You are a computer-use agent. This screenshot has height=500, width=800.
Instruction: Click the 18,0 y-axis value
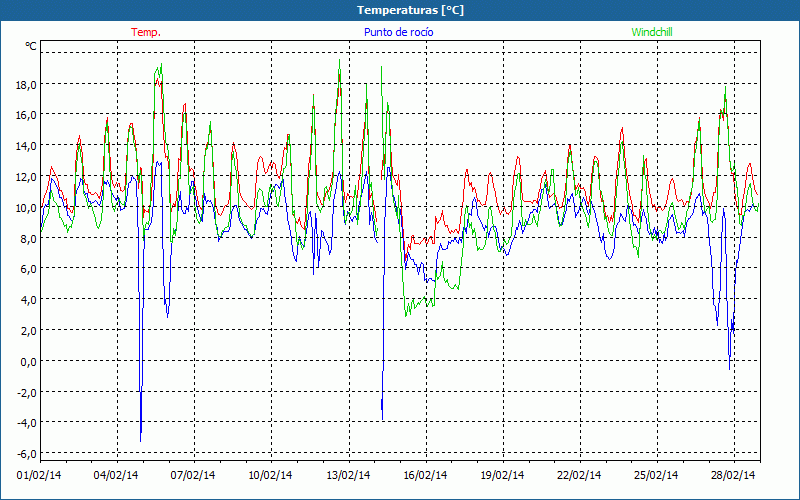tap(26, 85)
